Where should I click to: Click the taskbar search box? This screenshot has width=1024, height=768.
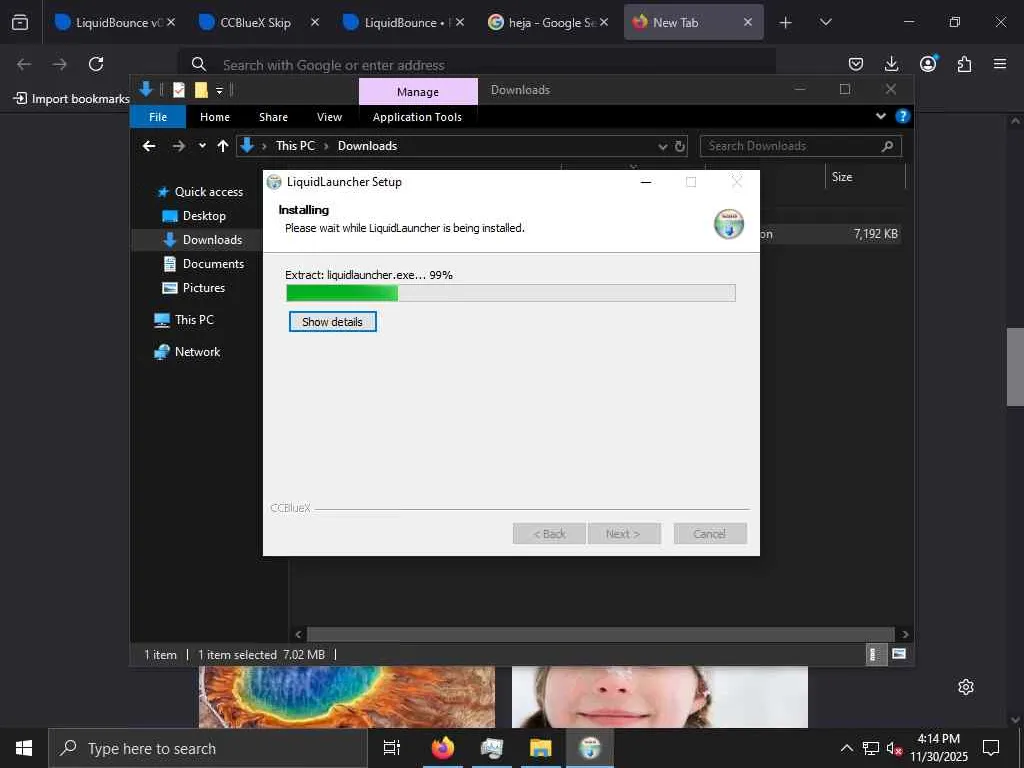click(x=208, y=748)
